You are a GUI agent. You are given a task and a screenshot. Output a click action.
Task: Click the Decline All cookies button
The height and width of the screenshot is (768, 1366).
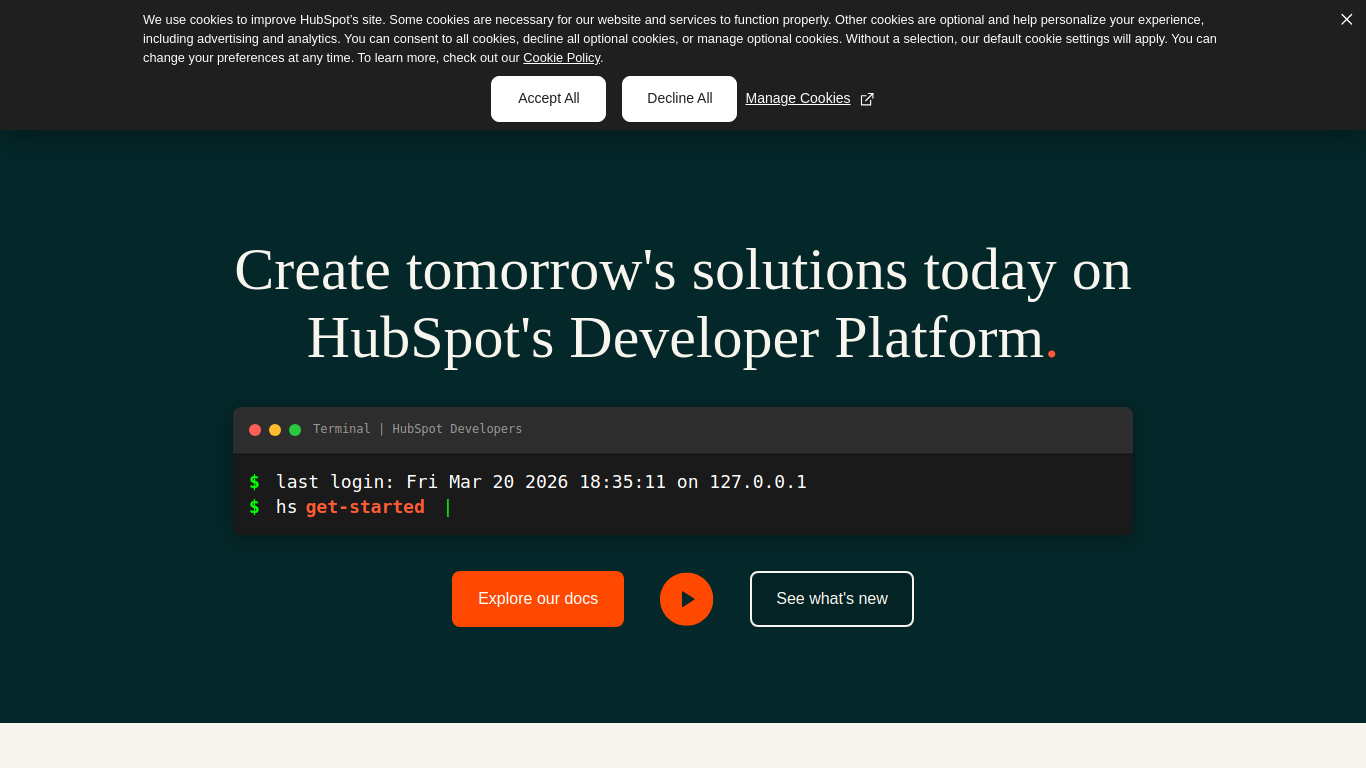(679, 99)
